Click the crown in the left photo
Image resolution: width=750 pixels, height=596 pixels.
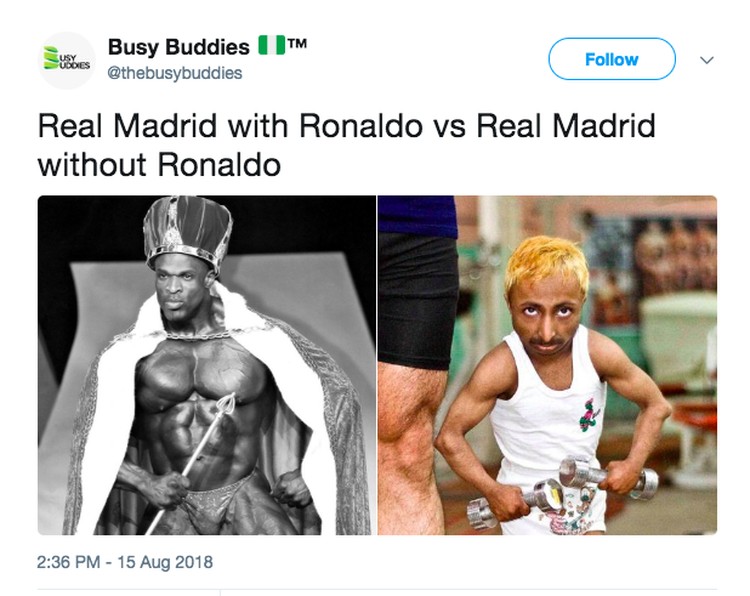coord(188,234)
